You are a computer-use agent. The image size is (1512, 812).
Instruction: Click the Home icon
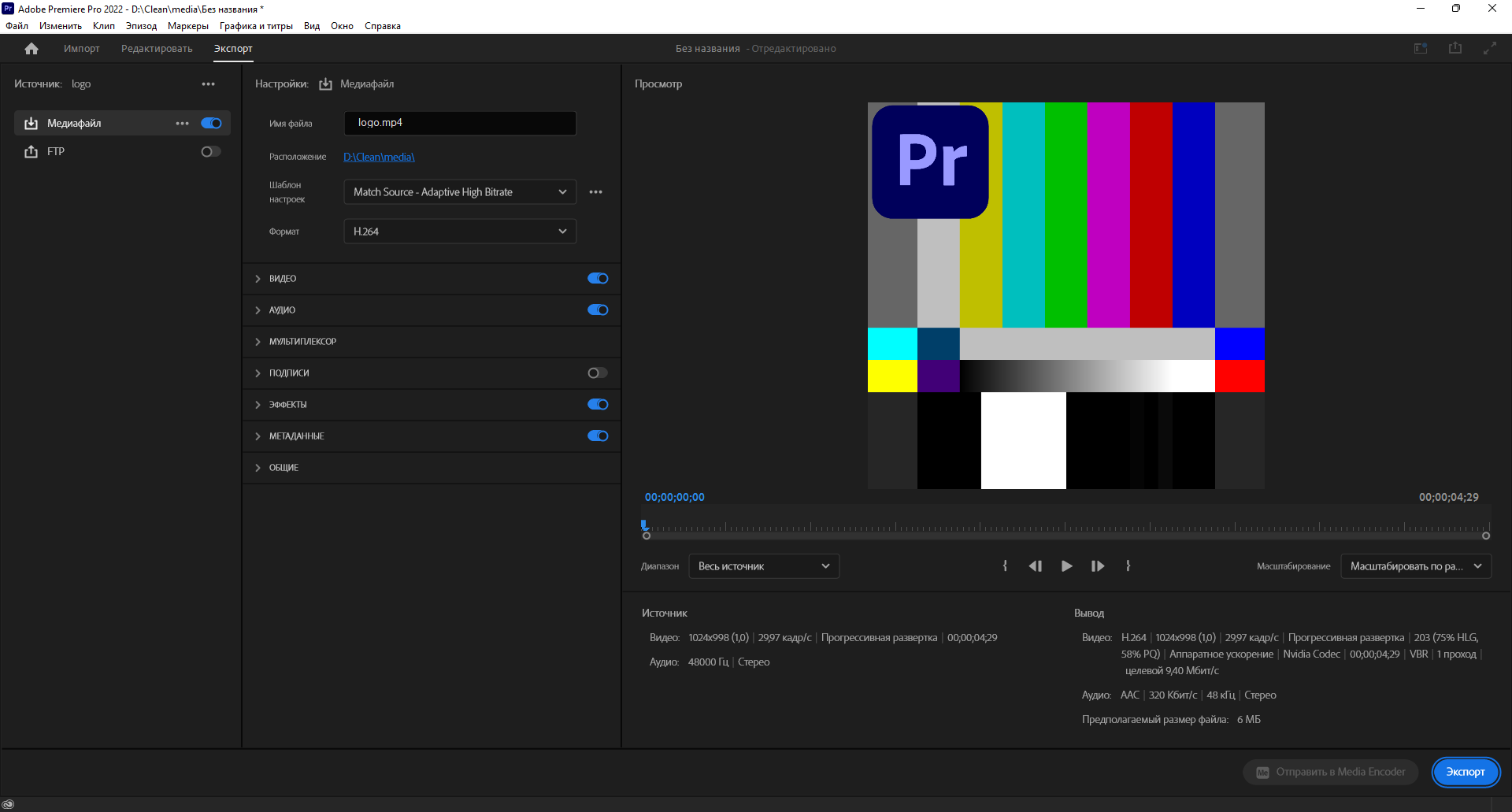click(31, 49)
